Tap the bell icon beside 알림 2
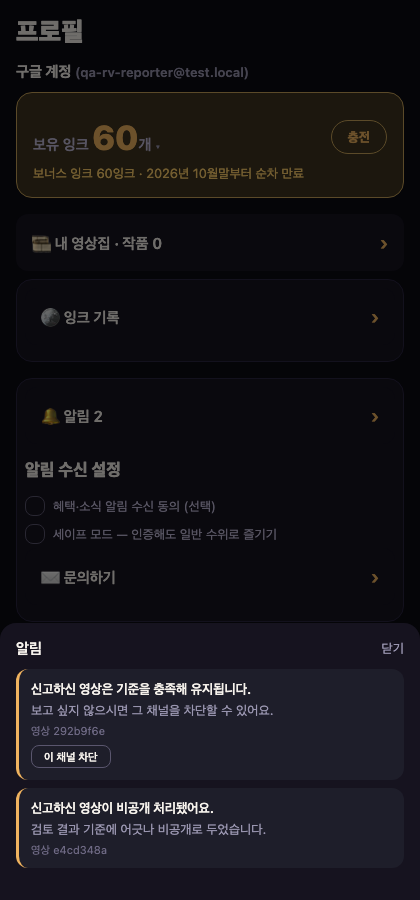The width and height of the screenshot is (420, 900). [x=50, y=417]
